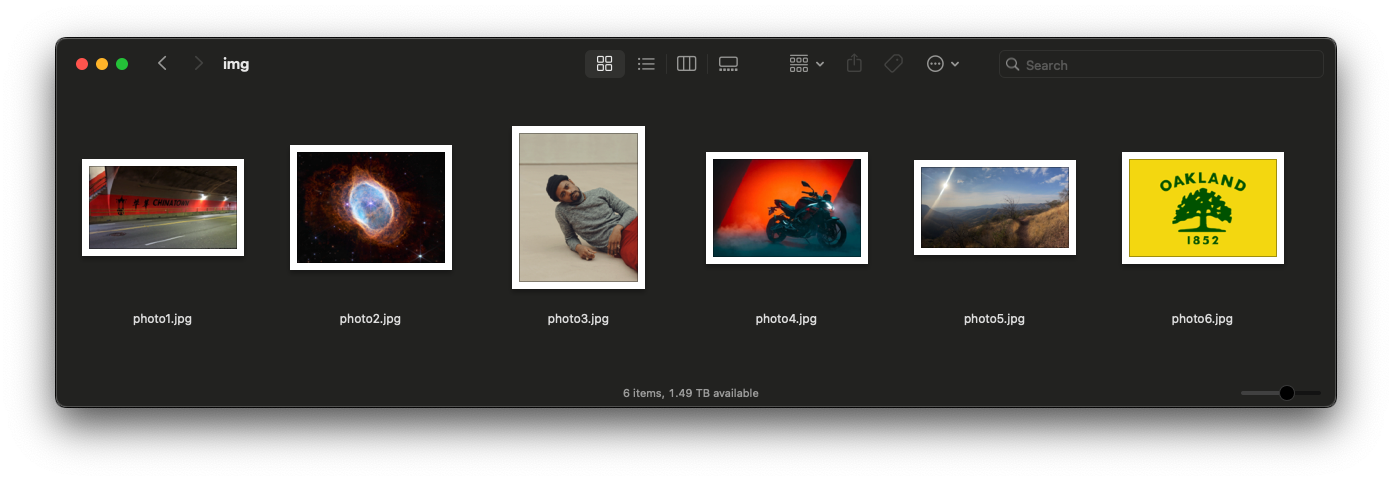This screenshot has height=481, width=1392.
Task: Click into the Search field
Action: [1161, 65]
